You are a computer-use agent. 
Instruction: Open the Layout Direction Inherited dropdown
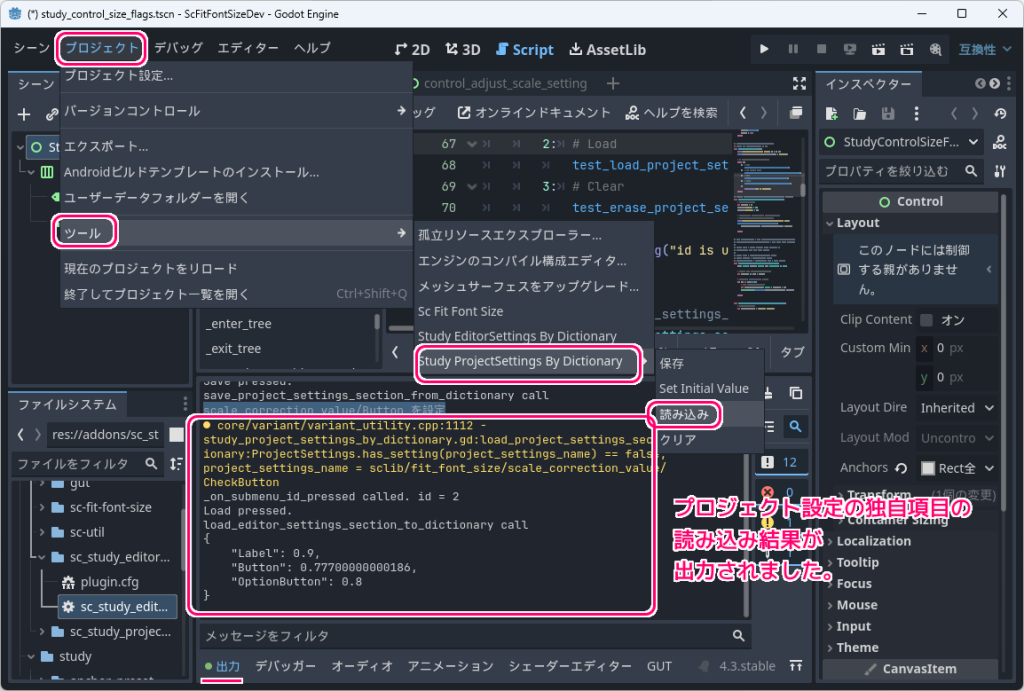[957, 407]
